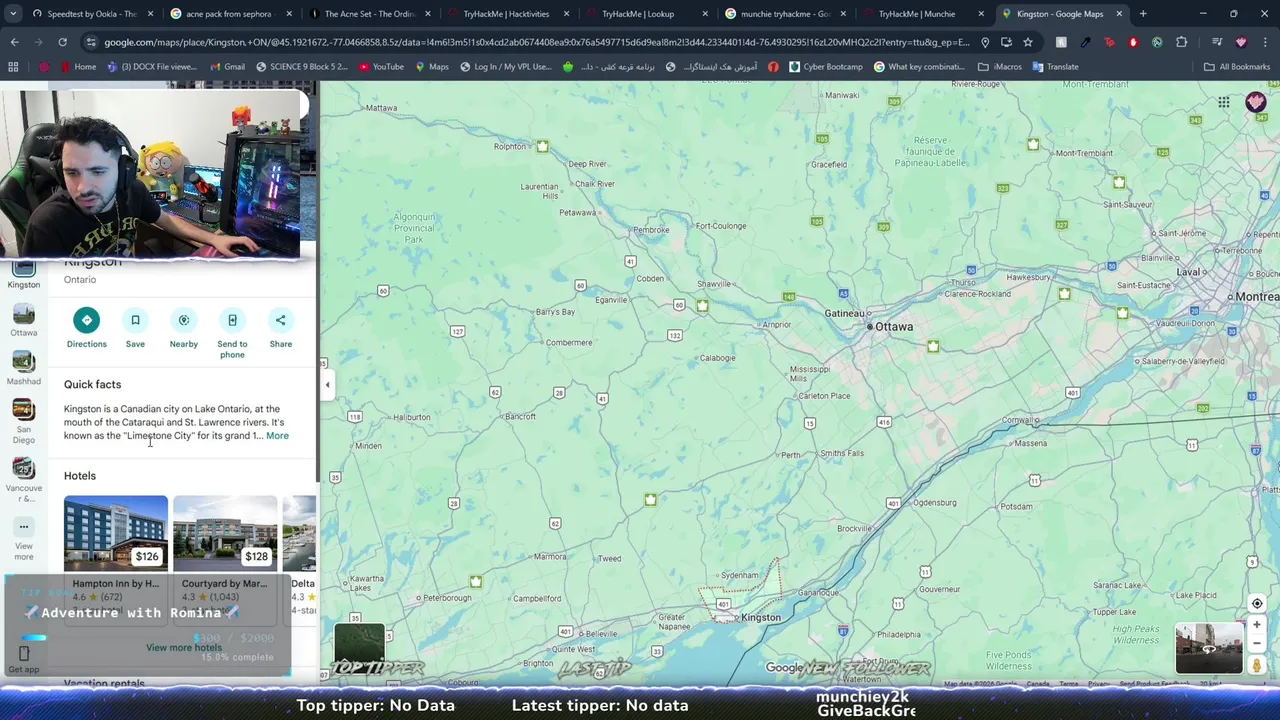Open the tab search dropdown arrow
Image resolution: width=1280 pixels, height=720 pixels.
[14, 14]
